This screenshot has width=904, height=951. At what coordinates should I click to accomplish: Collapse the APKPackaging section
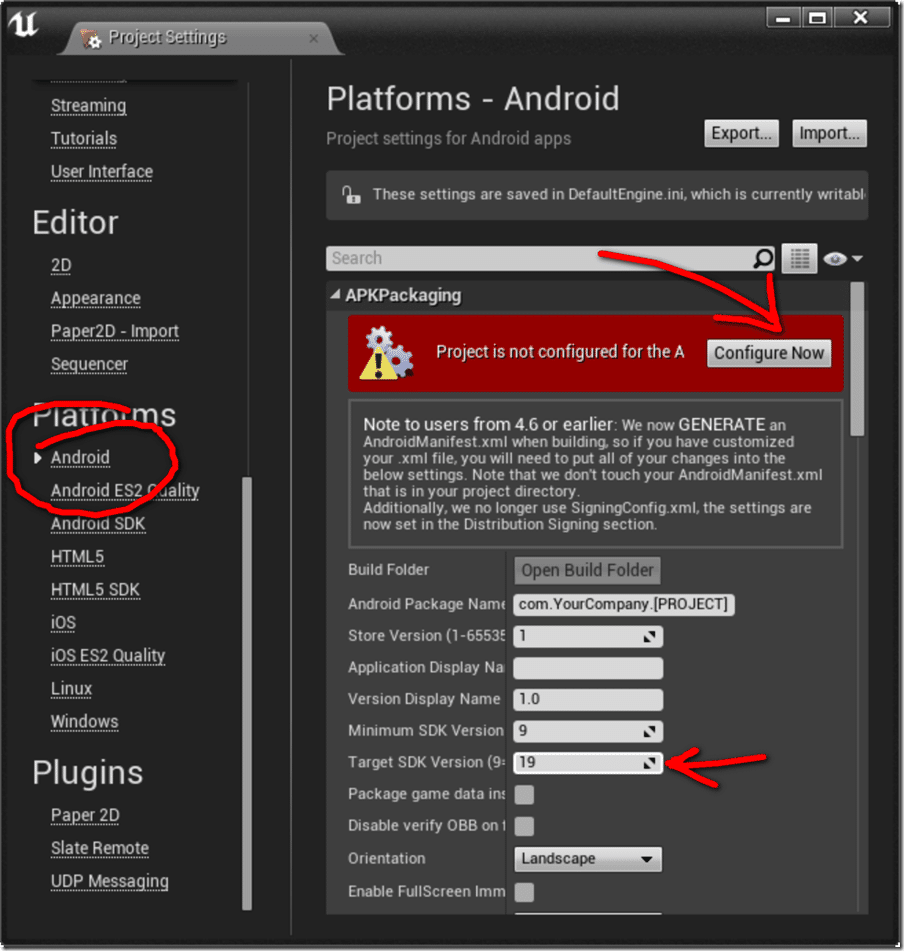pyautogui.click(x=335, y=295)
